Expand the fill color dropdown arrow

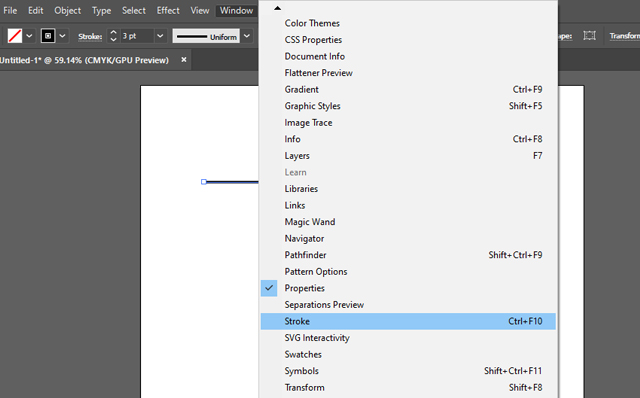(x=29, y=36)
